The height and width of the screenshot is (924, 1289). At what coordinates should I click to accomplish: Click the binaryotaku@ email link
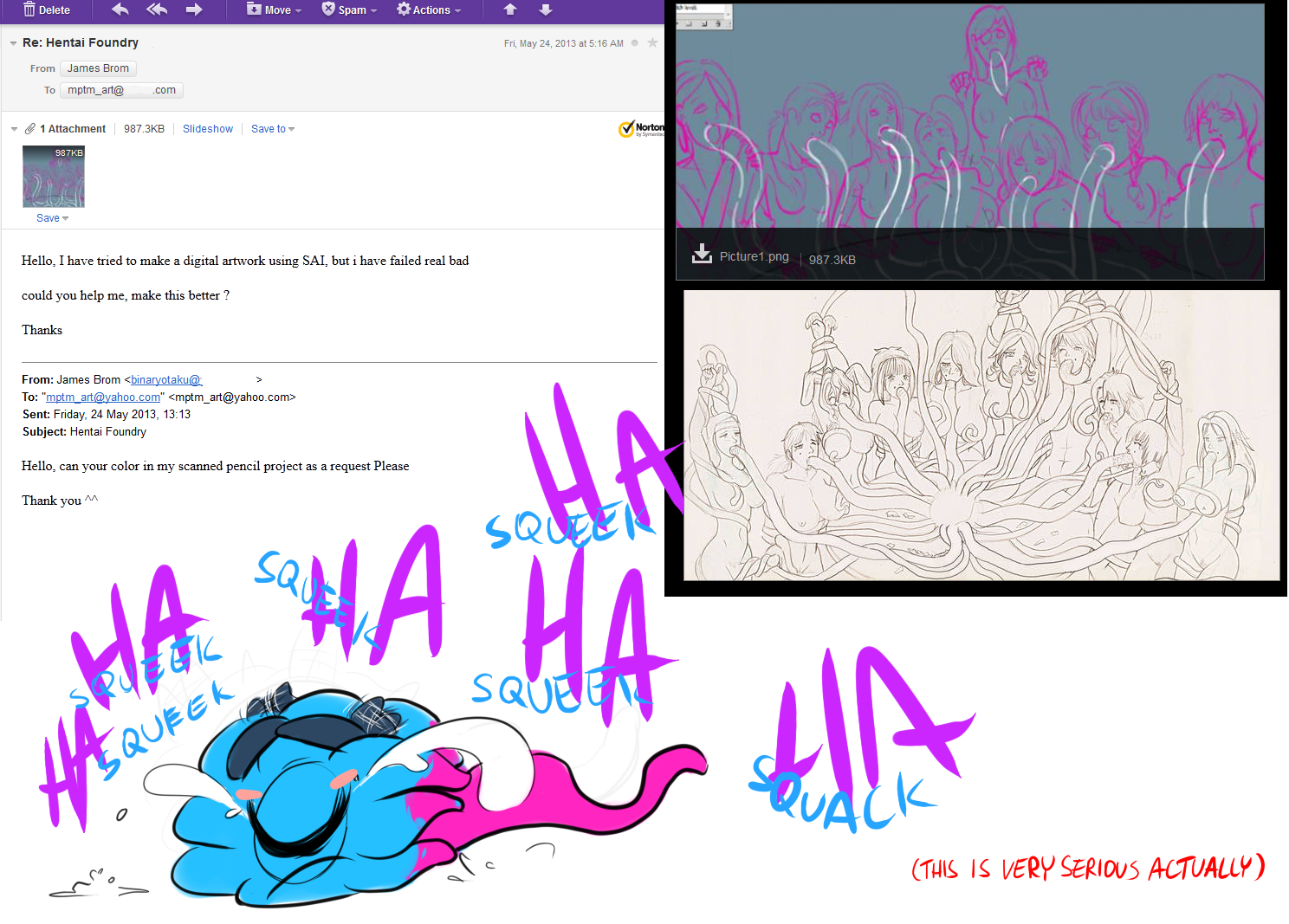pyautogui.click(x=165, y=380)
